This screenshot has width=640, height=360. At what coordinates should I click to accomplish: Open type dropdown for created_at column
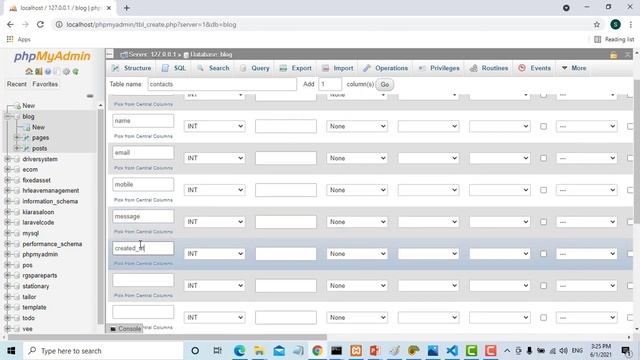(x=214, y=253)
